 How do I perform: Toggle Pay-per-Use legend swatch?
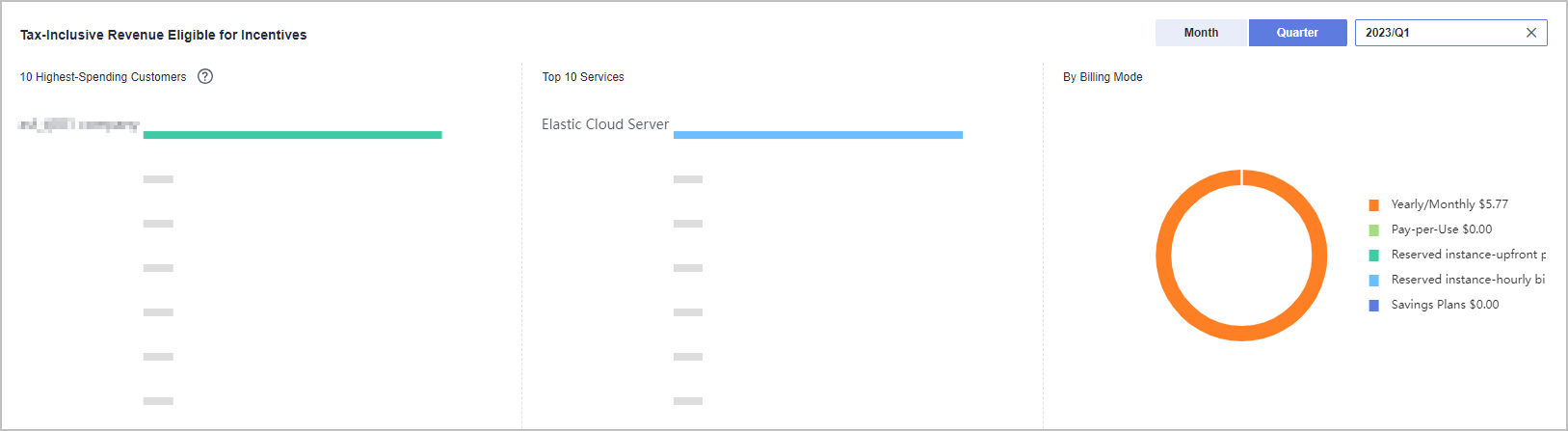tap(1374, 230)
